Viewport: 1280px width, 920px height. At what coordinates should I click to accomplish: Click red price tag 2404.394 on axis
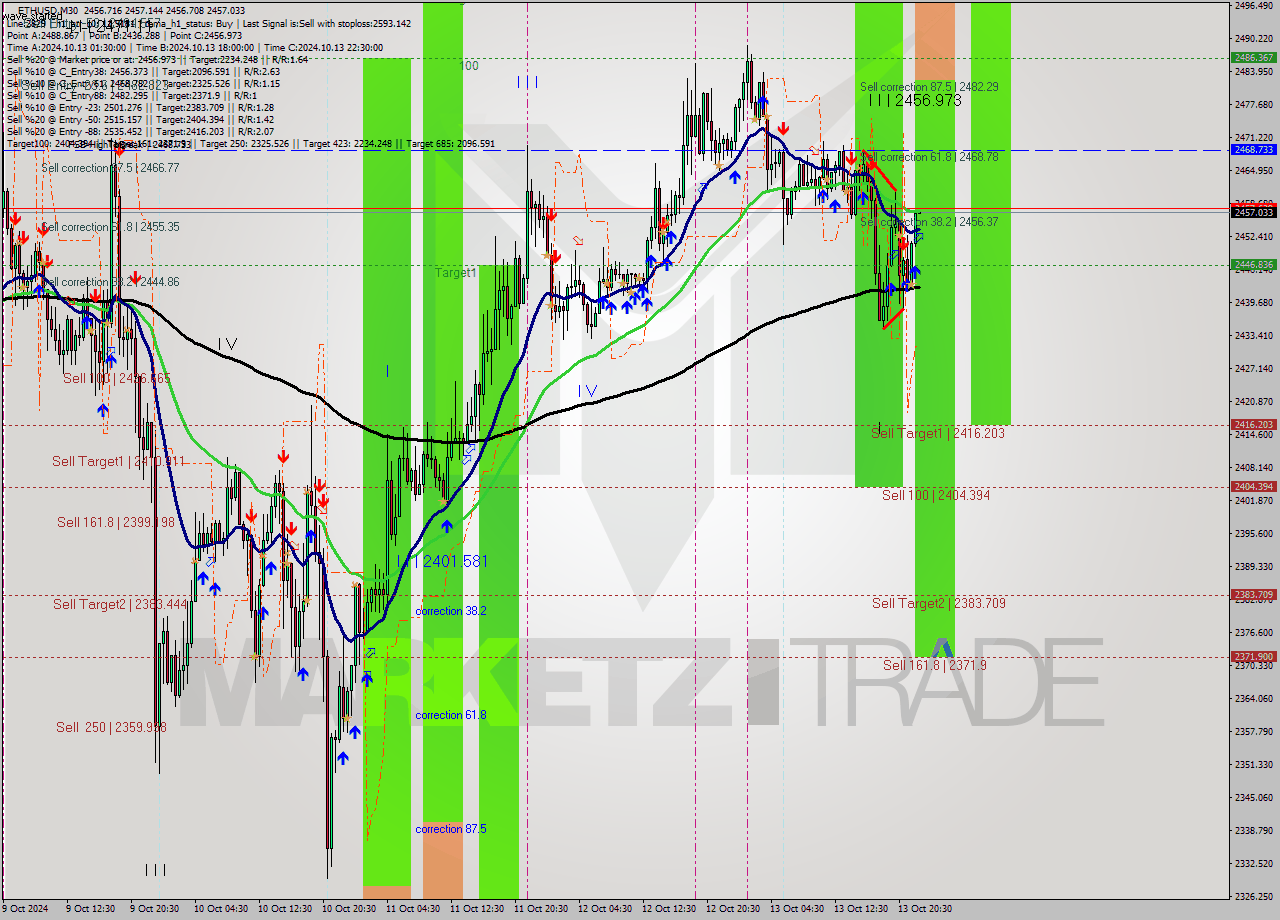pyautogui.click(x=1253, y=487)
